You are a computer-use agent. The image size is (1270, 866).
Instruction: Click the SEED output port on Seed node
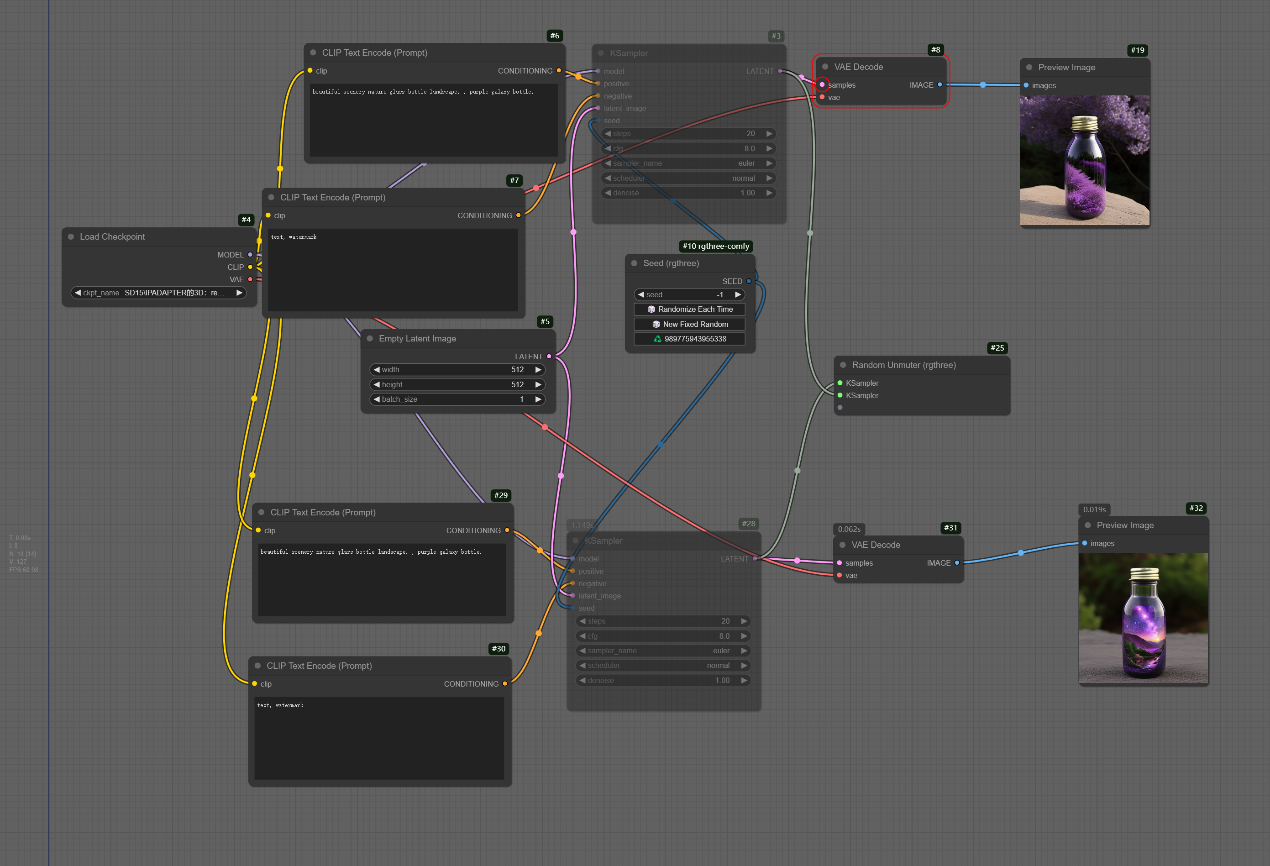(x=748, y=281)
